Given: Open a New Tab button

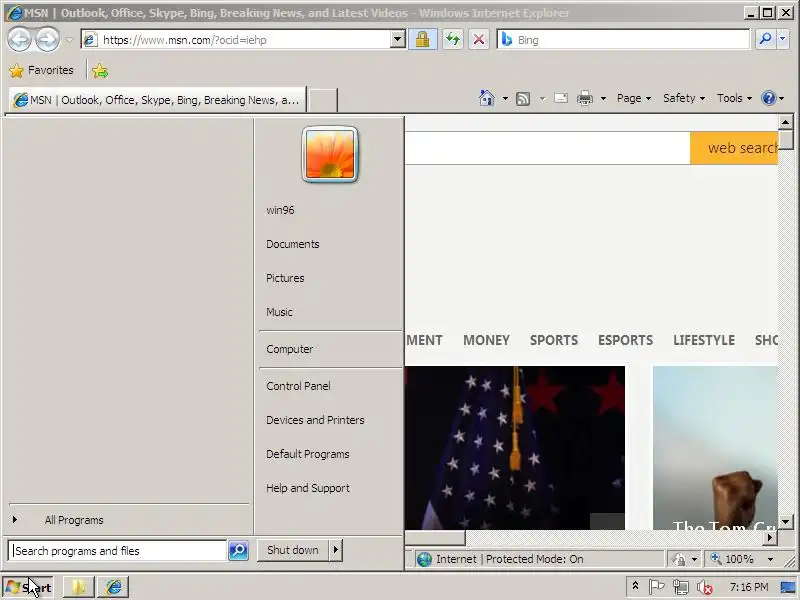Looking at the screenshot, I should click(x=323, y=100).
